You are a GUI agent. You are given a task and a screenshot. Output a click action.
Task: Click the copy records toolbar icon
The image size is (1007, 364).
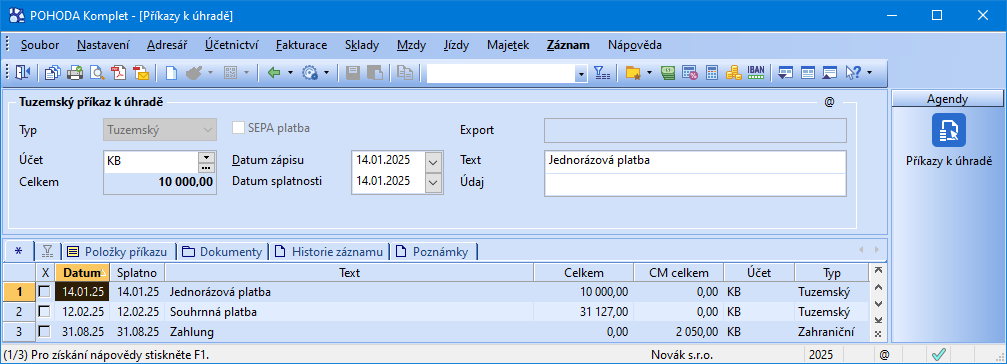tap(53, 73)
